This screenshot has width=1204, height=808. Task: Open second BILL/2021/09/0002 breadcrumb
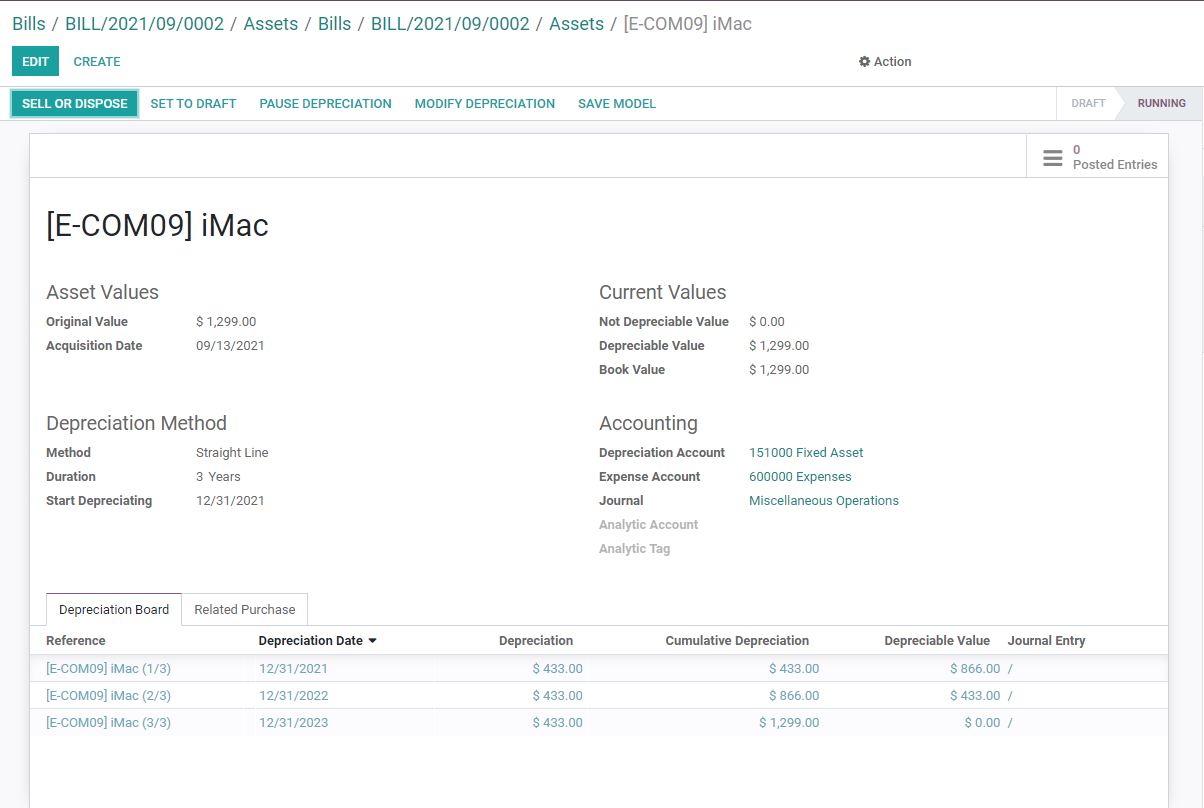pyautogui.click(x=450, y=24)
